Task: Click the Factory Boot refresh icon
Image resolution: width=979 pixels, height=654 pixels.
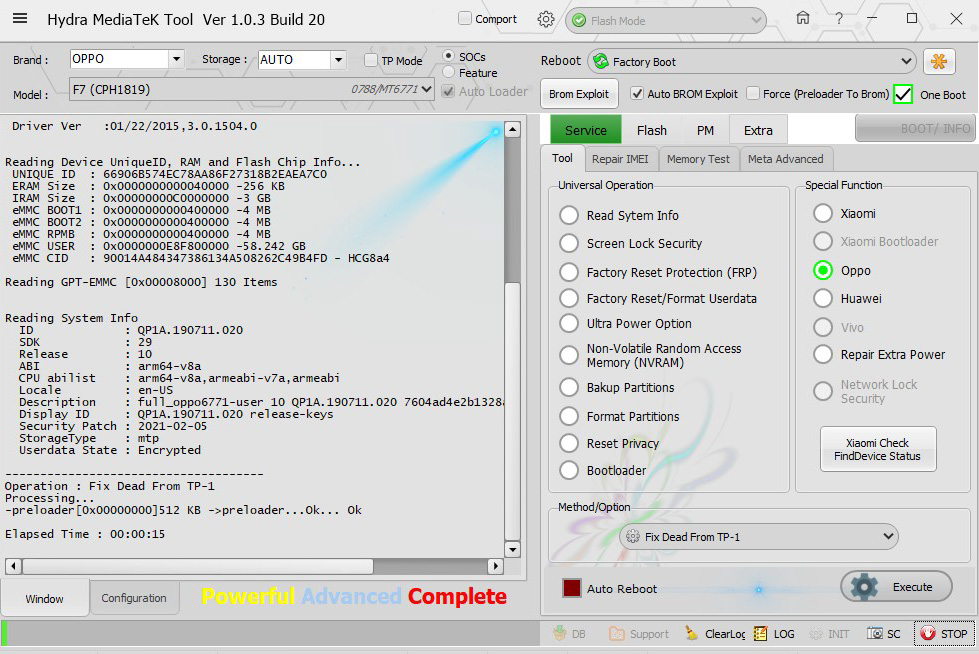Action: 601,61
